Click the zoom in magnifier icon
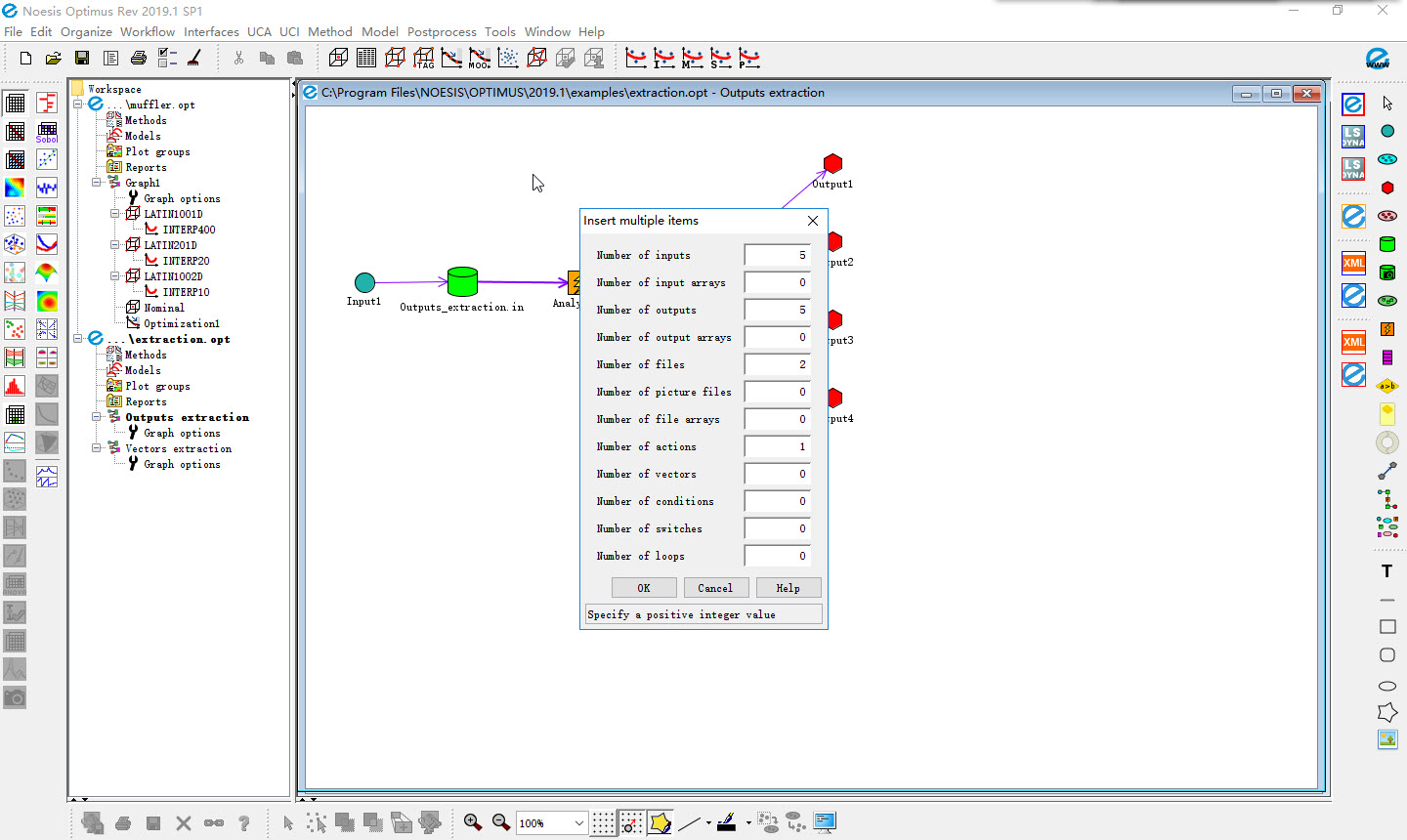 [473, 822]
